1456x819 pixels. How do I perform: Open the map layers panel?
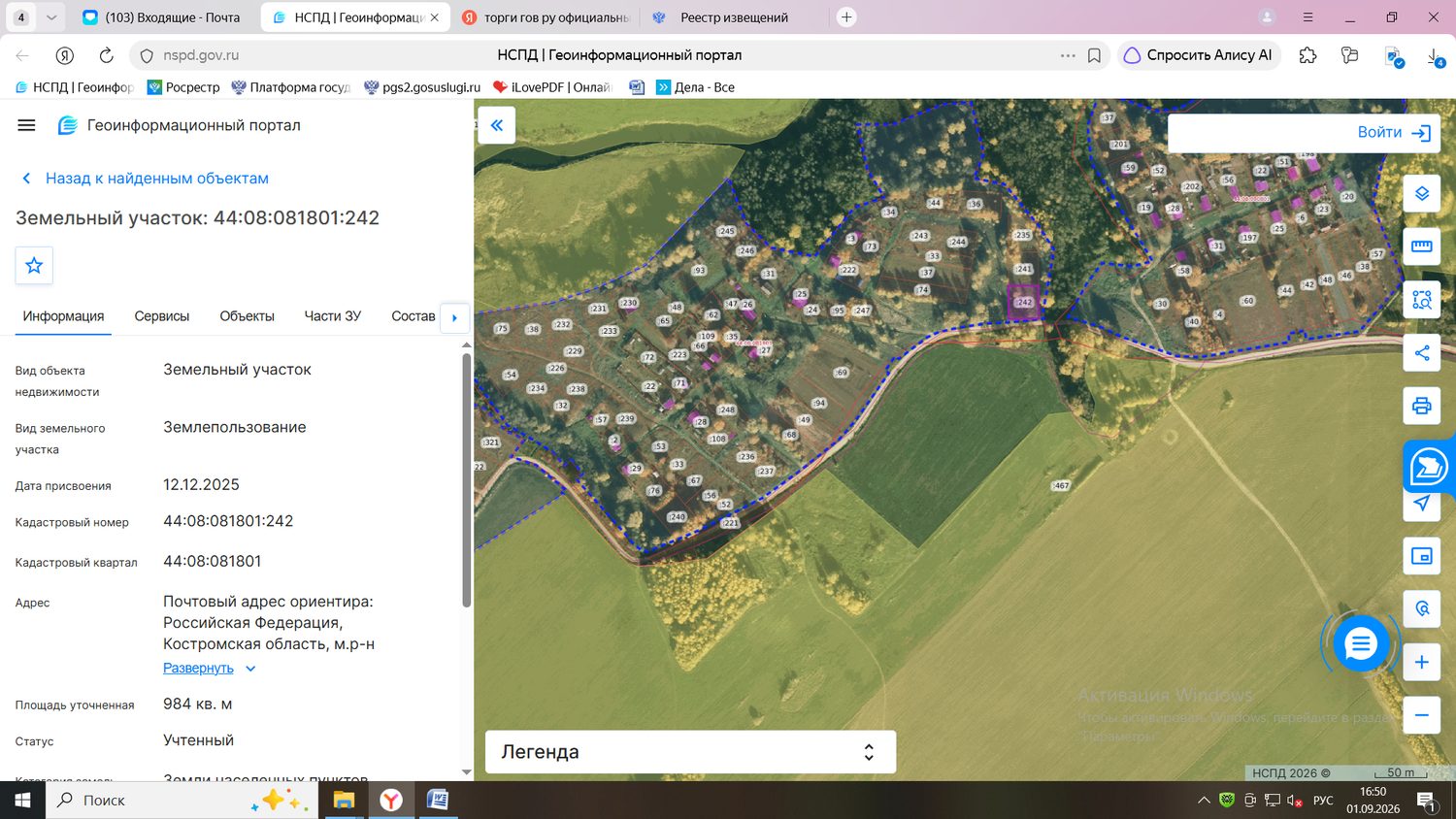pyautogui.click(x=1421, y=193)
